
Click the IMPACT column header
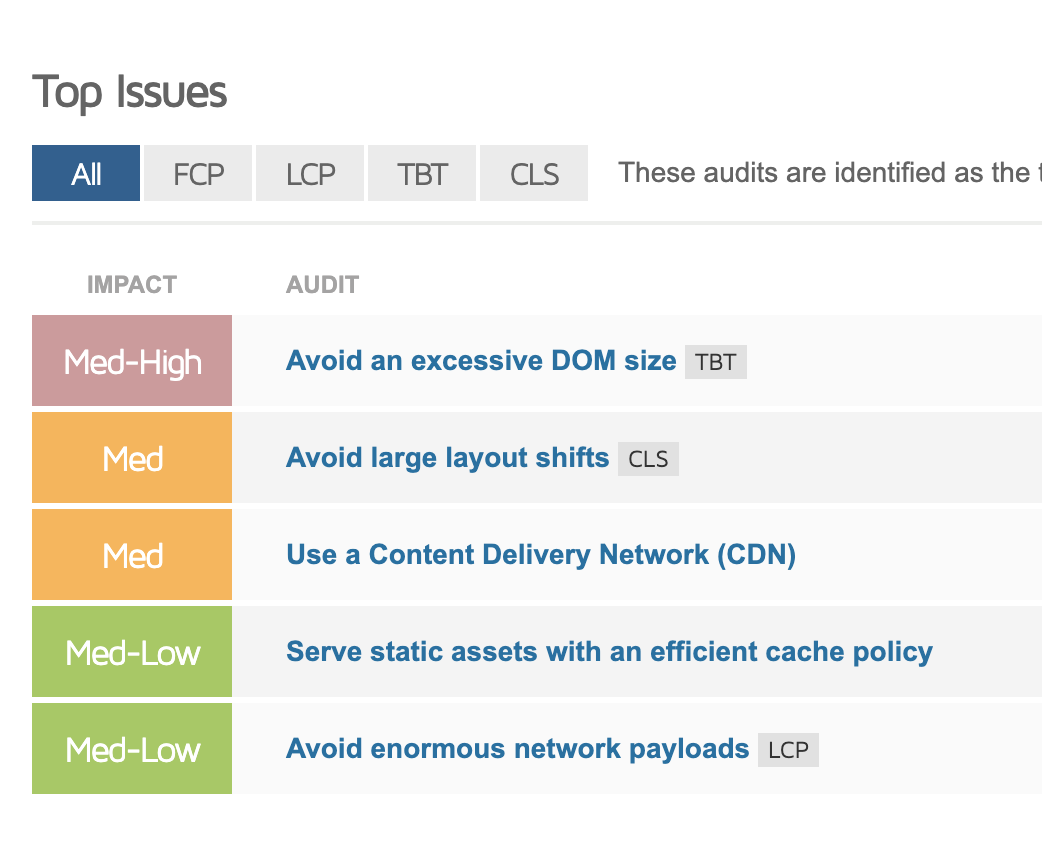click(132, 285)
